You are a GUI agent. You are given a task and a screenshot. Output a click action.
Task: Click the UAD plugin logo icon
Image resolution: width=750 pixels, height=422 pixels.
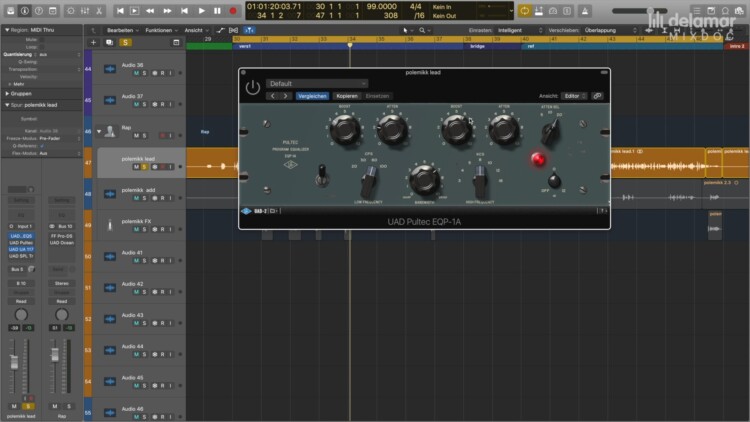[x=246, y=211]
